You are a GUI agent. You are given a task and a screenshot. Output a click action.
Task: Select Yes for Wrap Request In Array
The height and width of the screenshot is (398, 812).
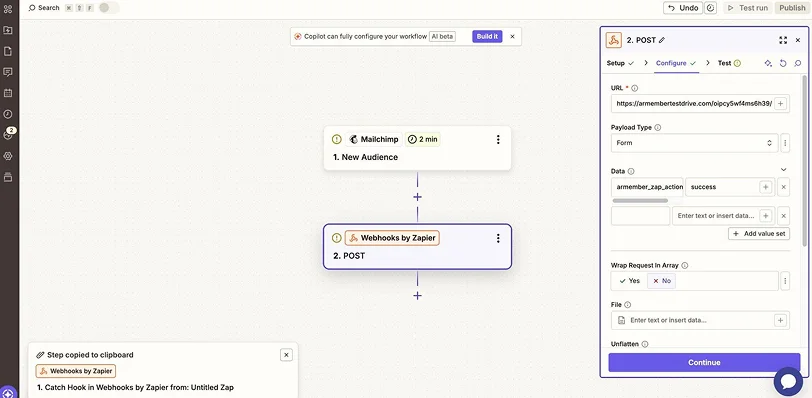click(x=629, y=281)
